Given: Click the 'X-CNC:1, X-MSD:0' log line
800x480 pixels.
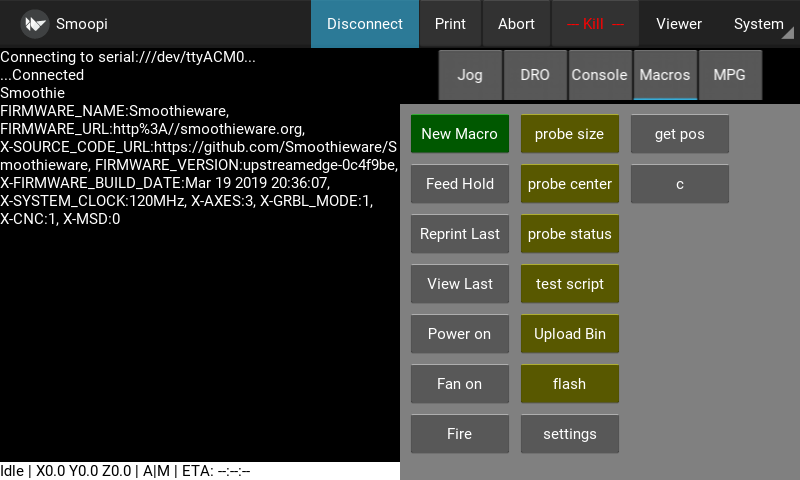Looking at the screenshot, I should [x=60, y=219].
